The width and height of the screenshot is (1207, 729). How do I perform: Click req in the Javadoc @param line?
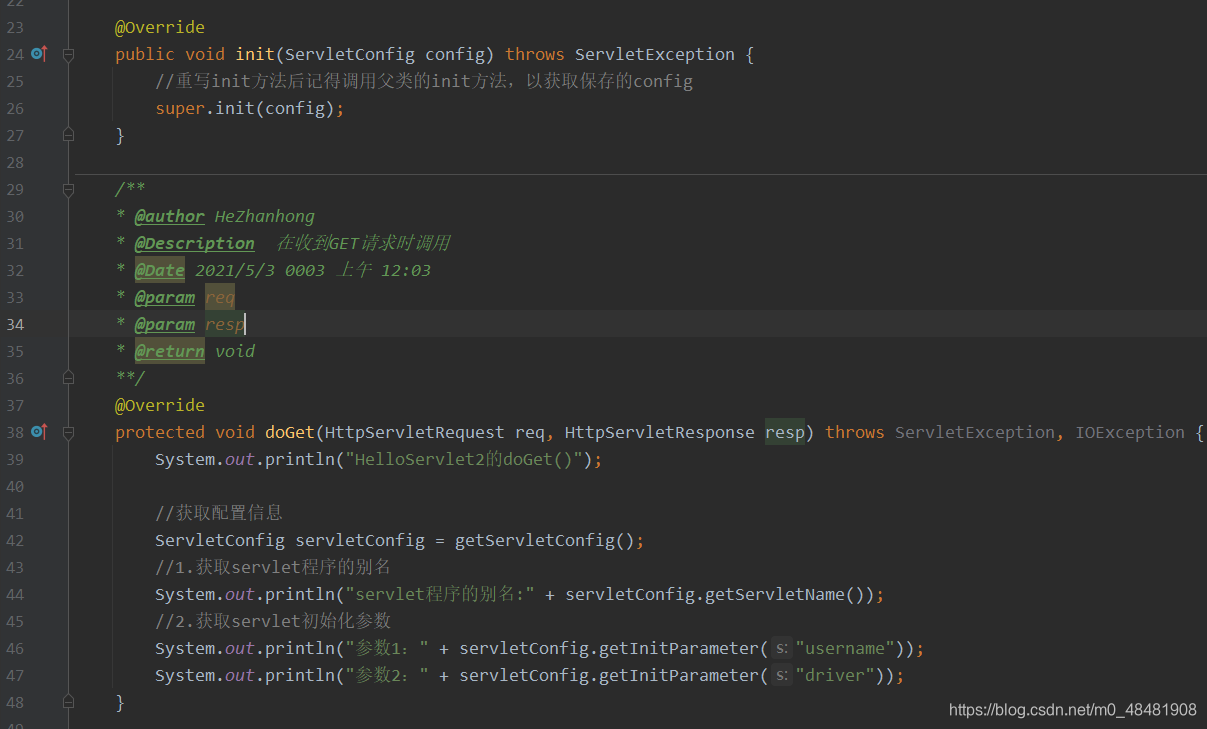click(220, 297)
